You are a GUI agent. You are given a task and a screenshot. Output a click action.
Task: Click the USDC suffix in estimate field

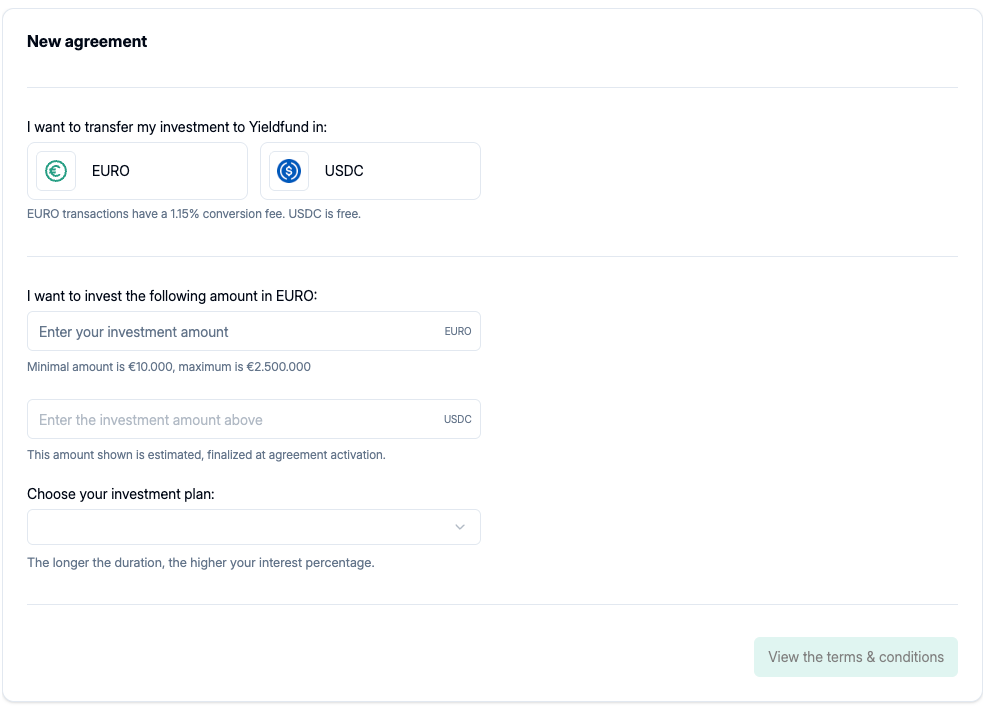458,419
